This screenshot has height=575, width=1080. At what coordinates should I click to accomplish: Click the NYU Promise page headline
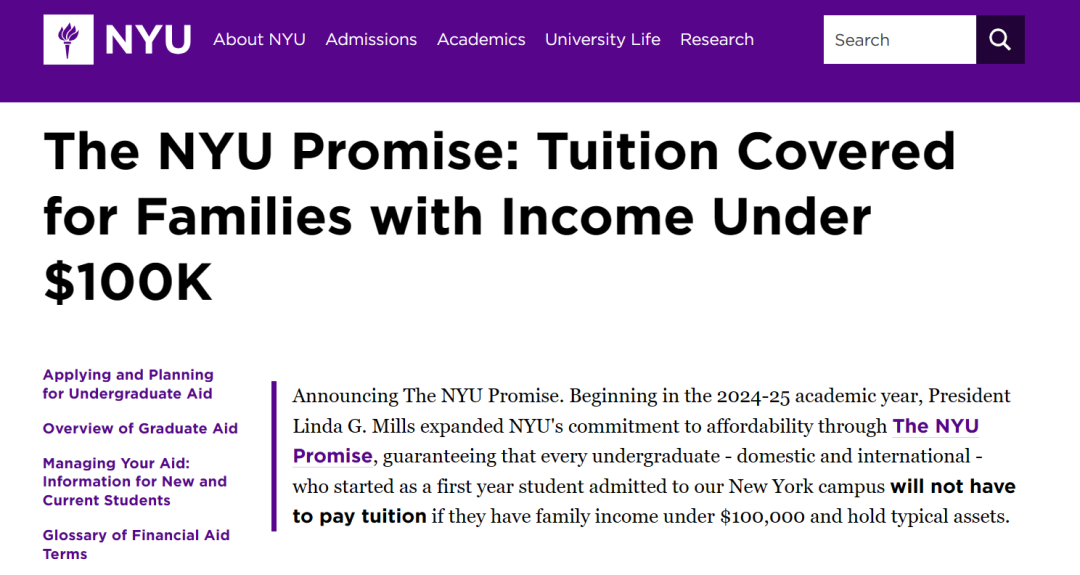pyautogui.click(x=499, y=216)
